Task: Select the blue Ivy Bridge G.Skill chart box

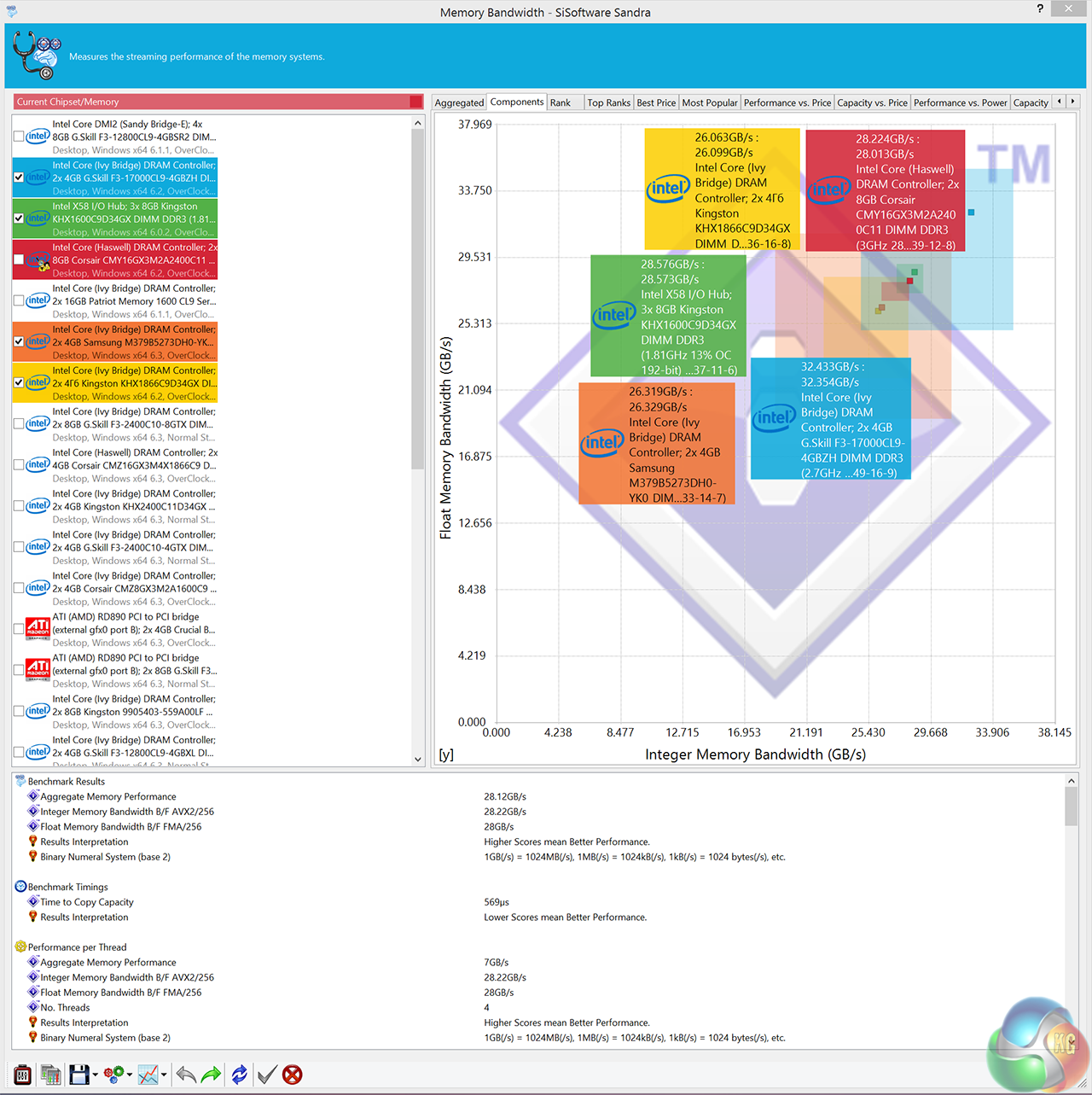Action: click(831, 418)
